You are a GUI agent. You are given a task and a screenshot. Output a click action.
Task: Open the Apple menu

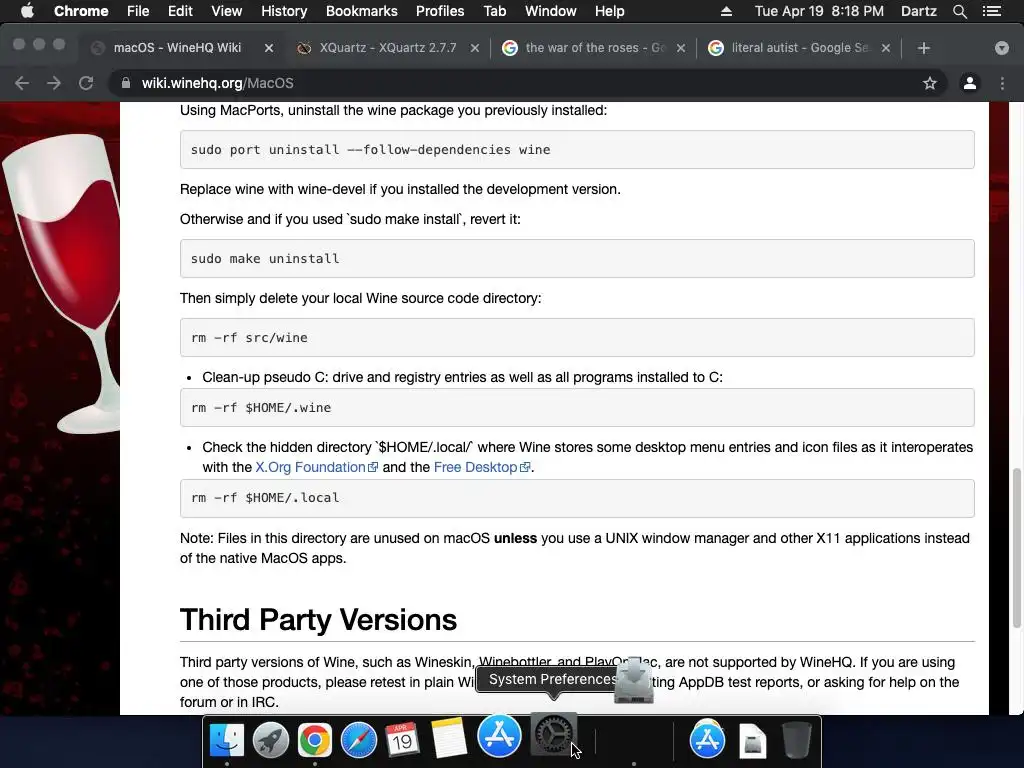tap(27, 11)
